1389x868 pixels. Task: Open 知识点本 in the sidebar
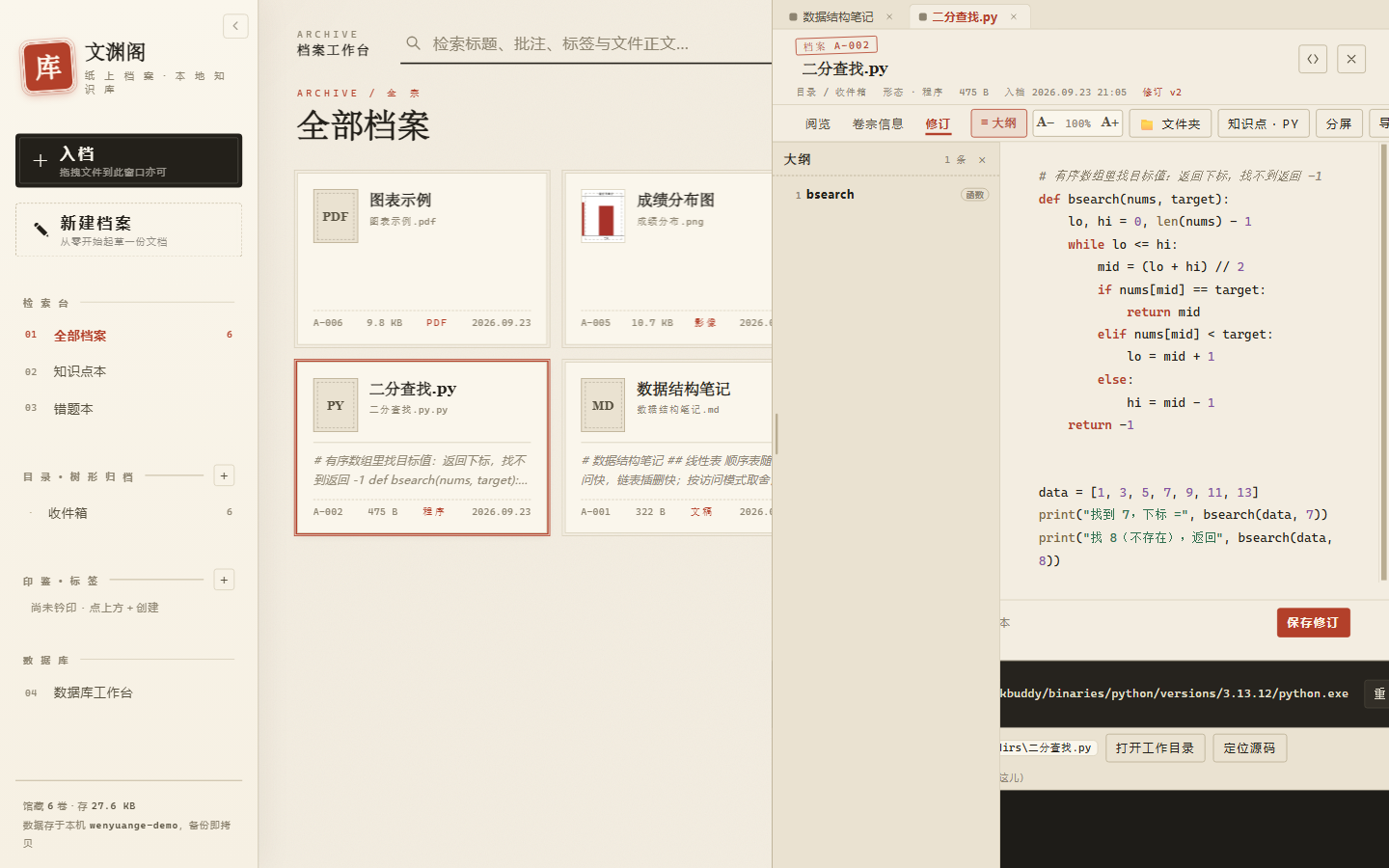[129, 371]
